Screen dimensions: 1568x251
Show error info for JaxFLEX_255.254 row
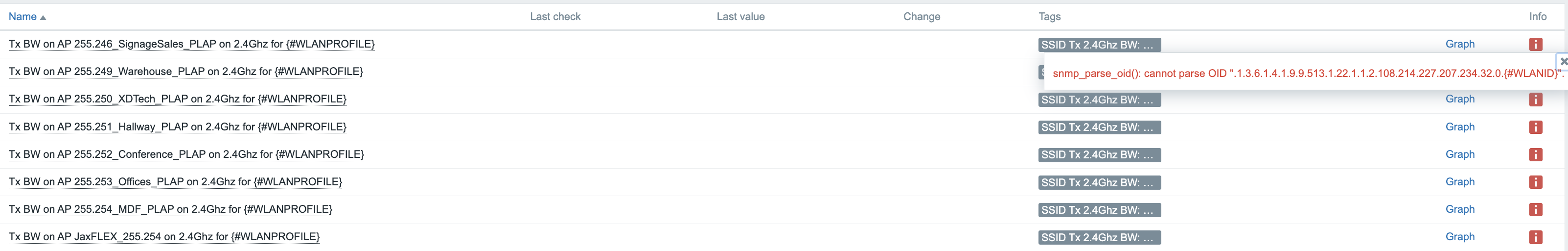pos(1535,237)
